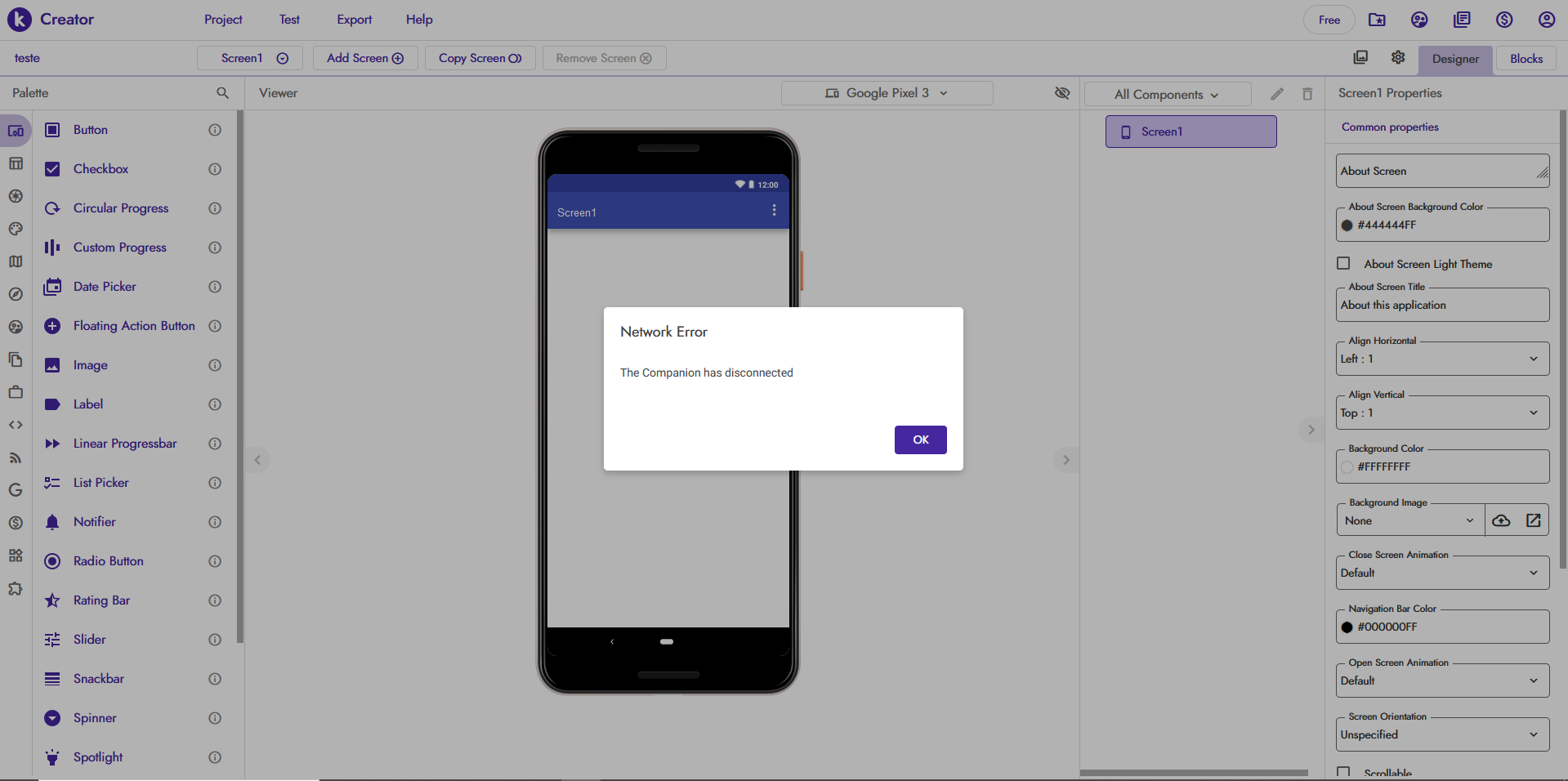Open the Google components category
The image size is (1568, 781).
16,490
